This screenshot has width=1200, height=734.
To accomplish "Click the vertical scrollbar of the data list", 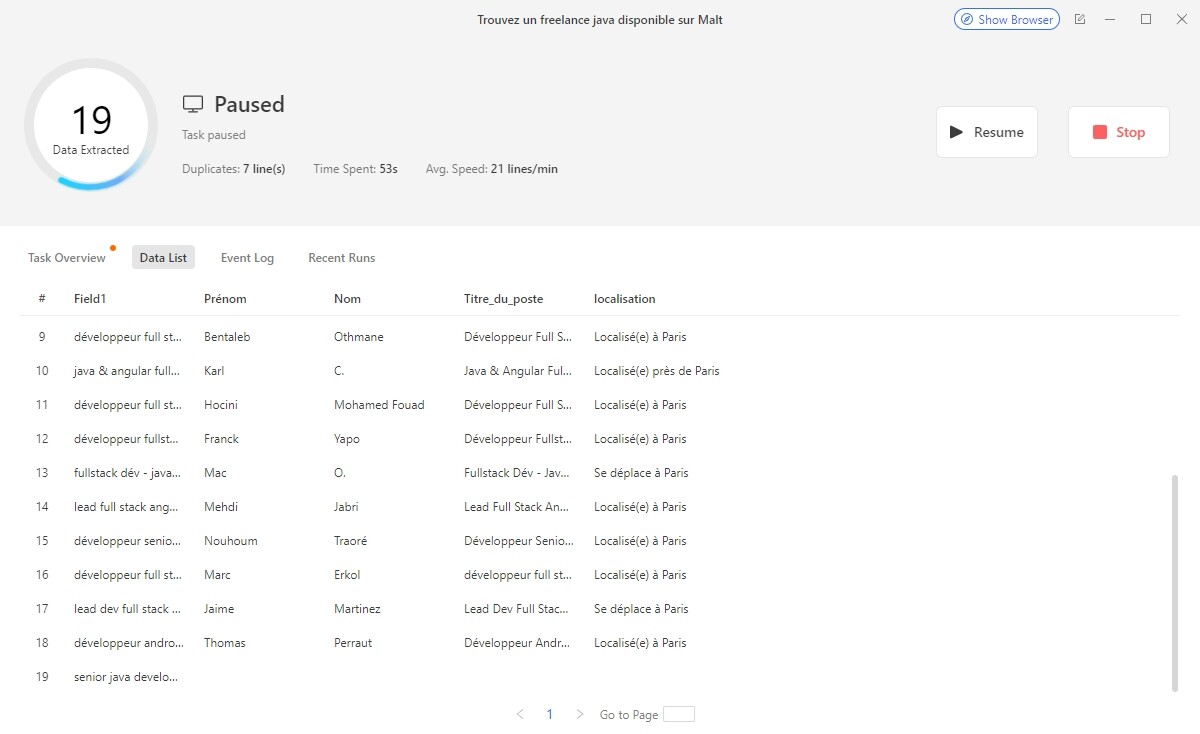I will pos(1174,583).
